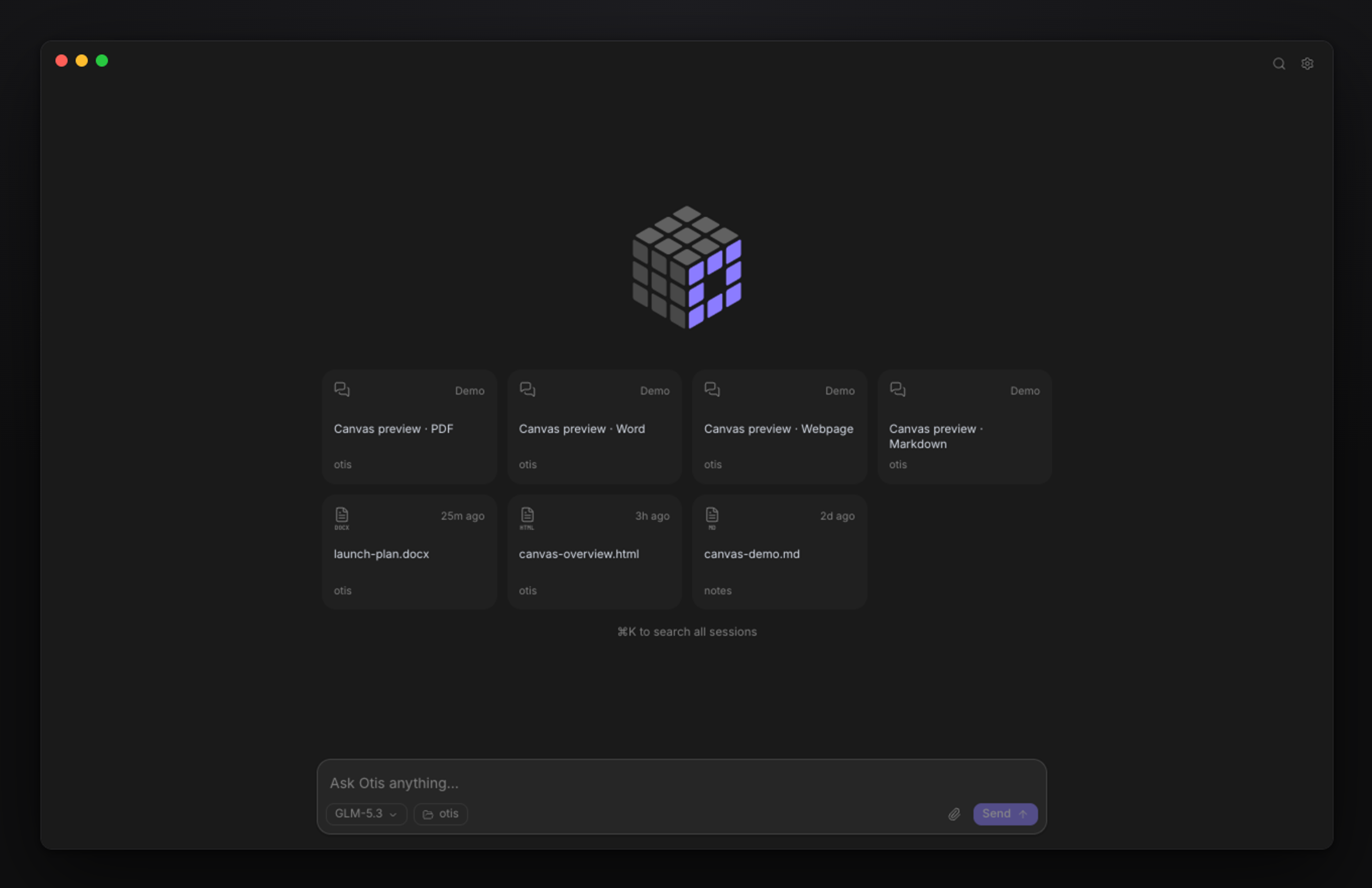Click the 2d ago timestamp

coord(837,516)
